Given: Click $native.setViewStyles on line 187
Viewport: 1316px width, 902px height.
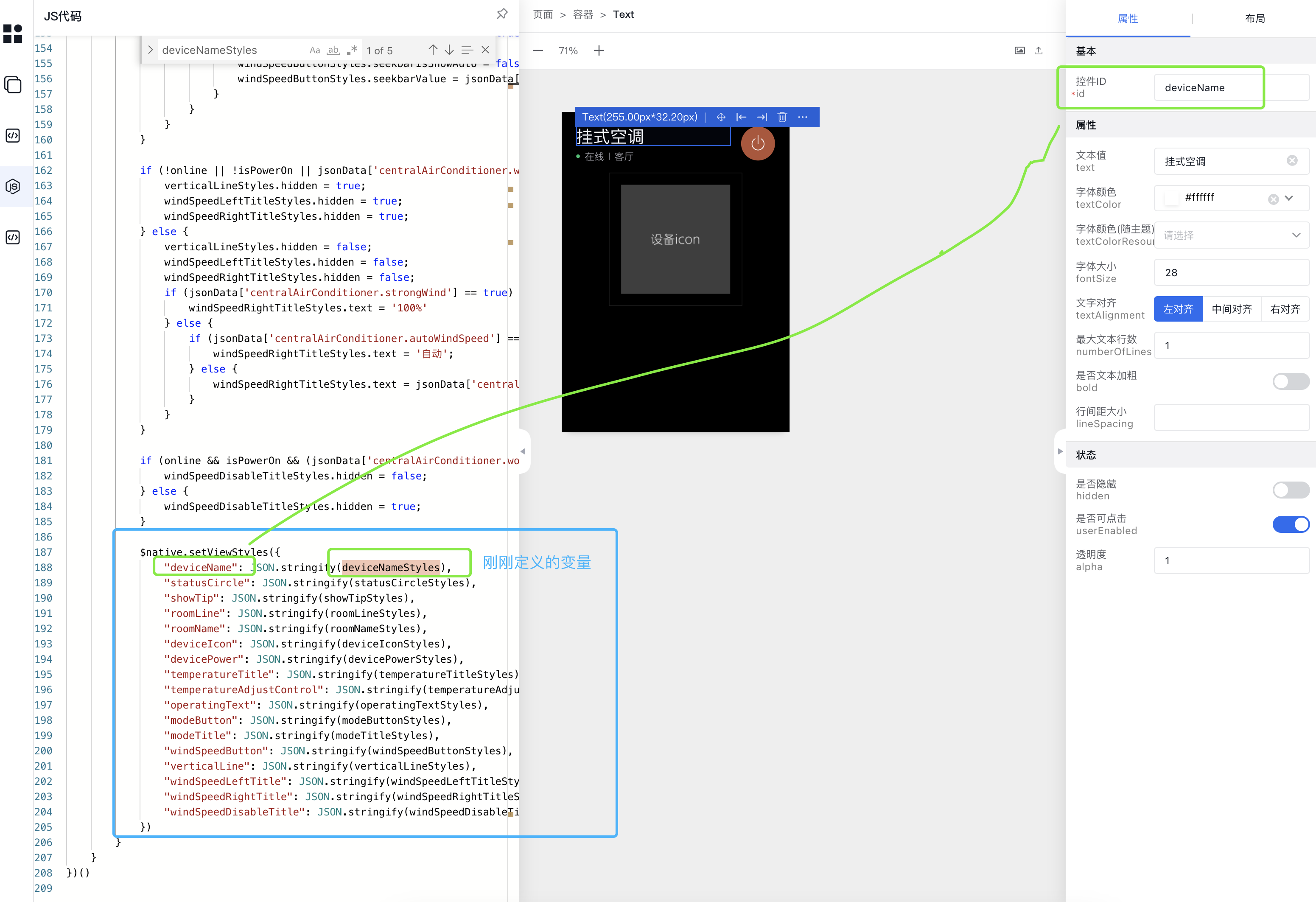Looking at the screenshot, I should tap(204, 552).
